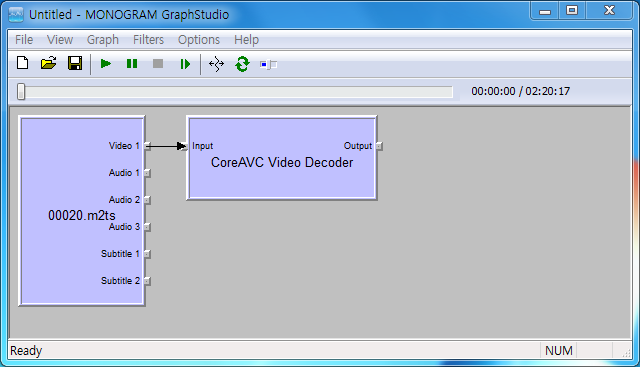
Task: Click the Ready status bar text
Action: pos(26,351)
